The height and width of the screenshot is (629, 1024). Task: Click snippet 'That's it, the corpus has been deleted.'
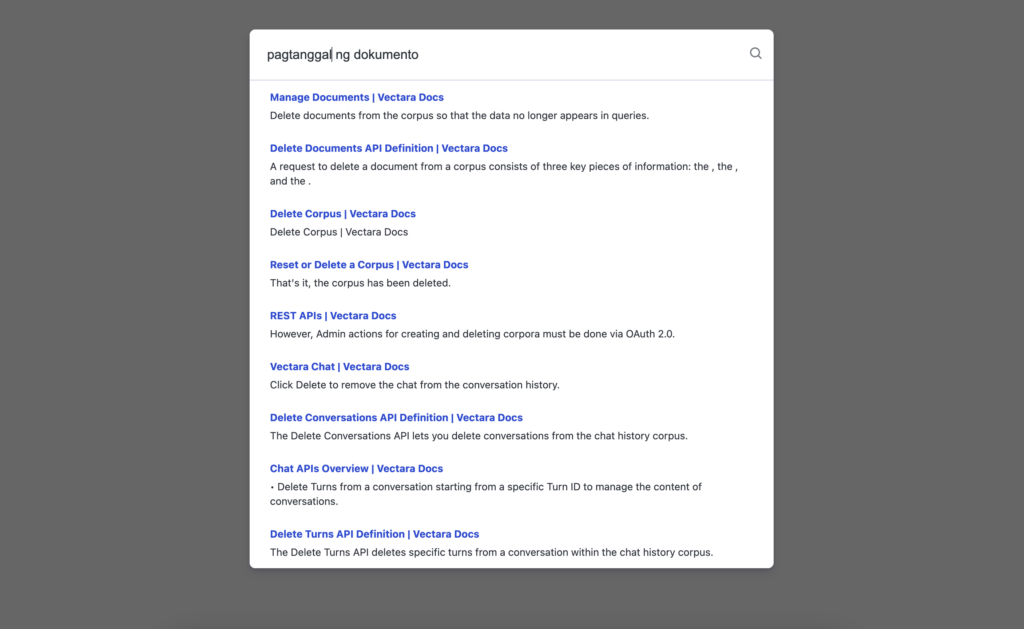point(360,283)
